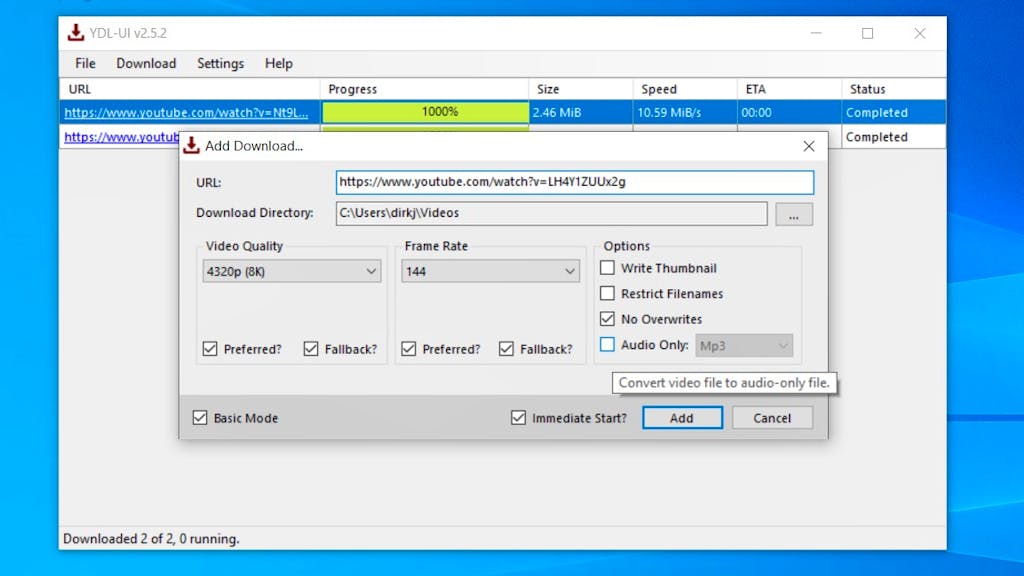
Task: Uncheck the No Overwrites option
Action: point(607,319)
